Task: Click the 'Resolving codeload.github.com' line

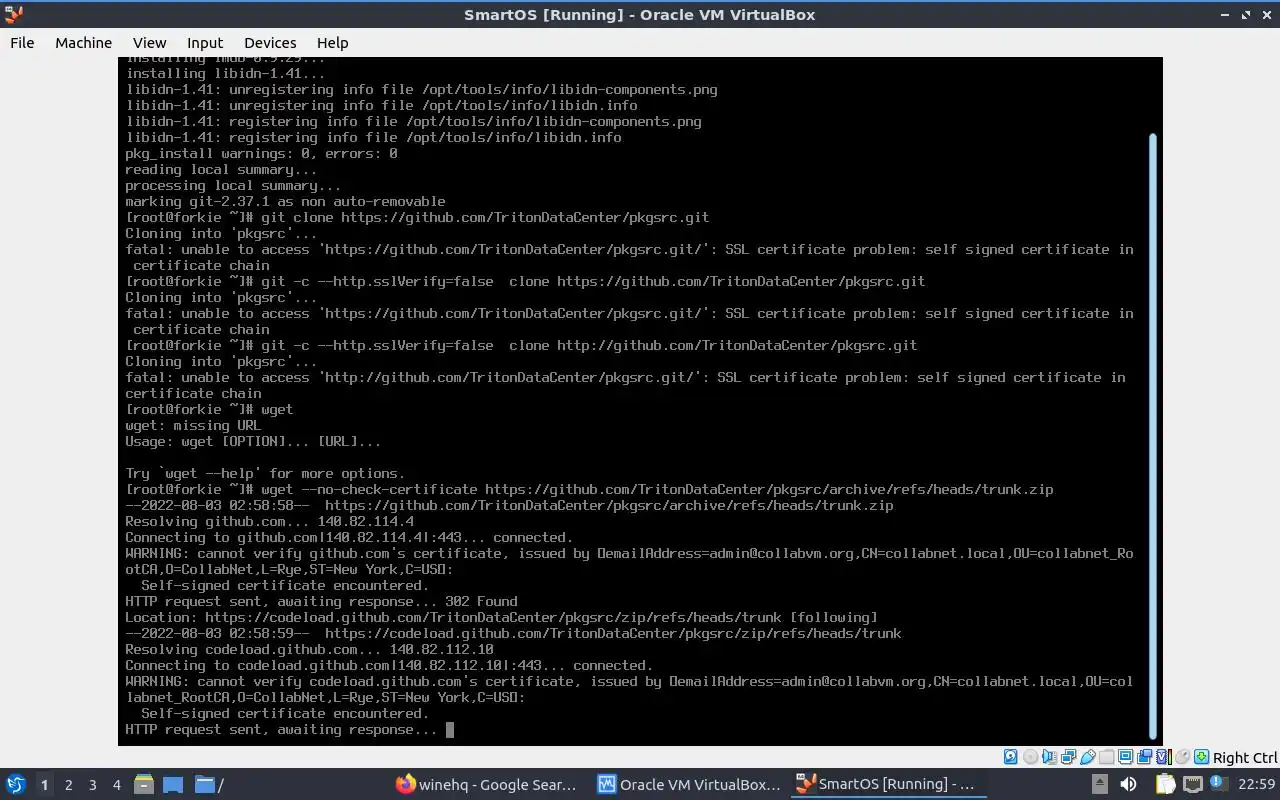Action: (309, 650)
